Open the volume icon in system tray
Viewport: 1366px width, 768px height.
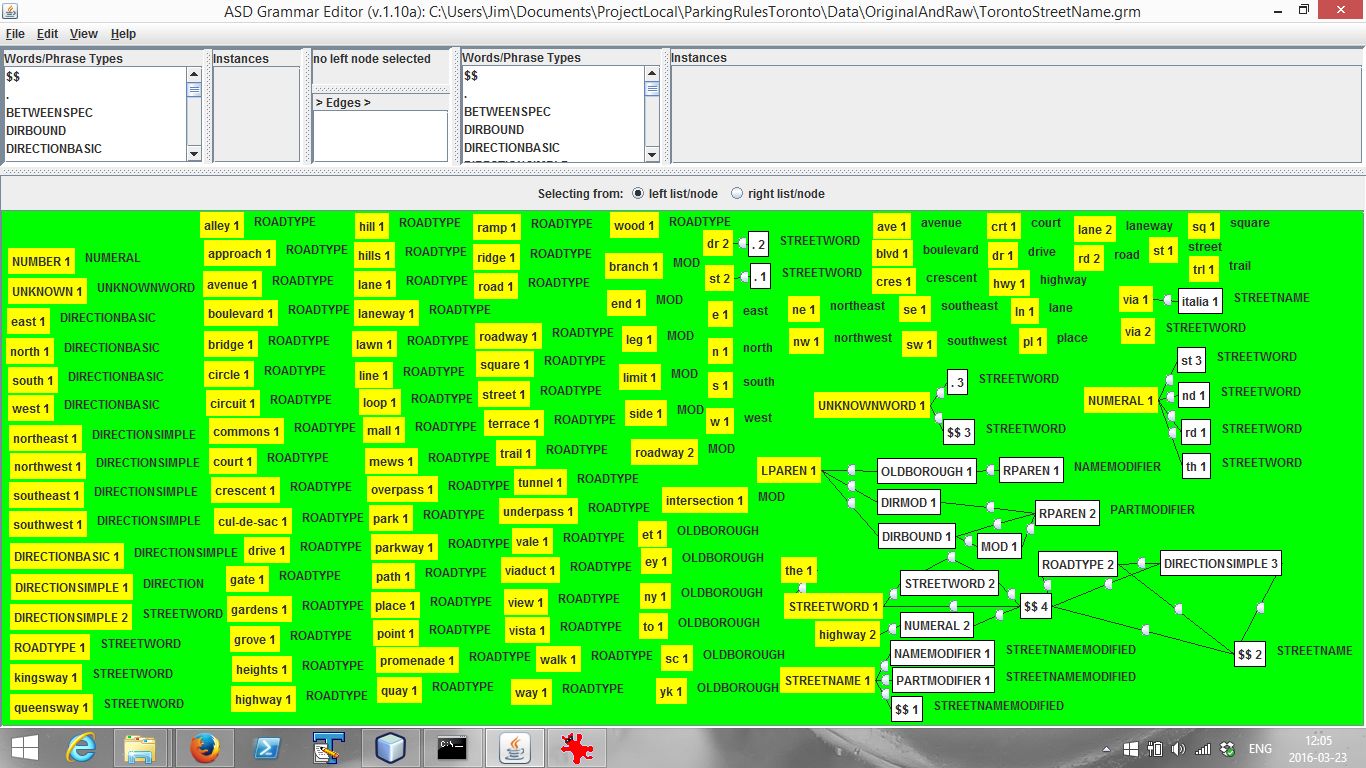tap(1179, 748)
